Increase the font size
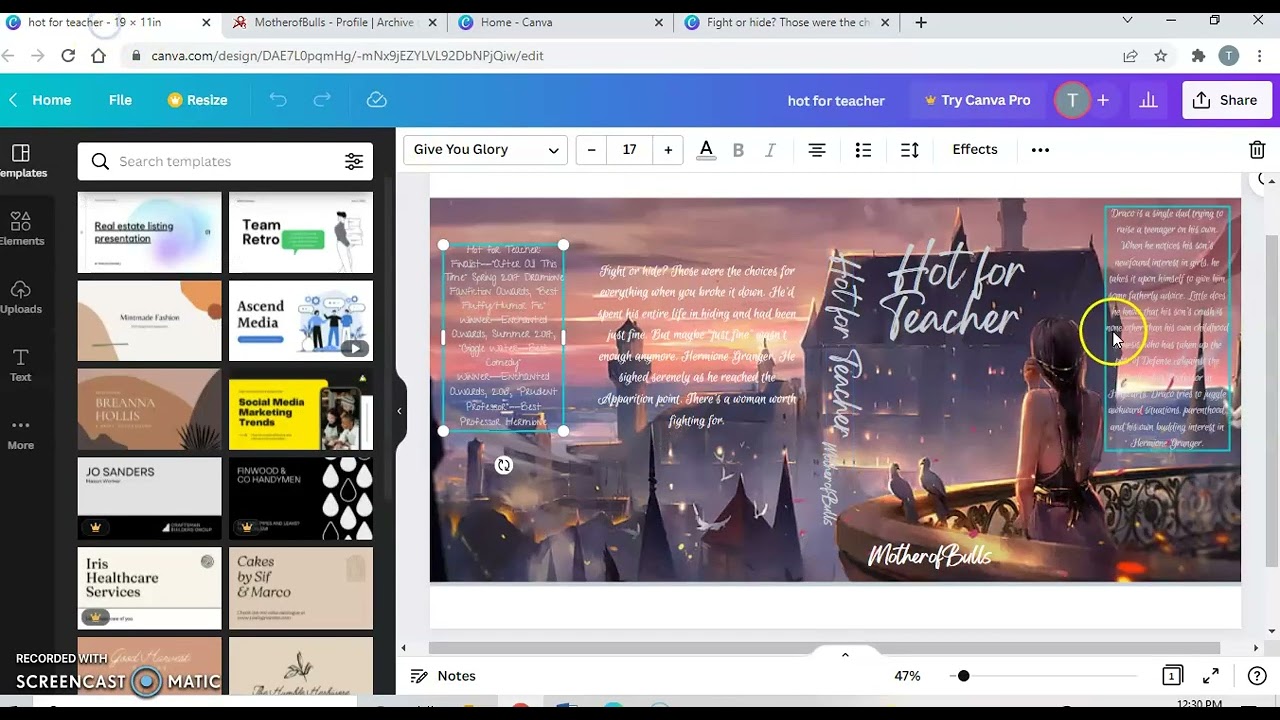Image resolution: width=1280 pixels, height=720 pixels. 668,150
